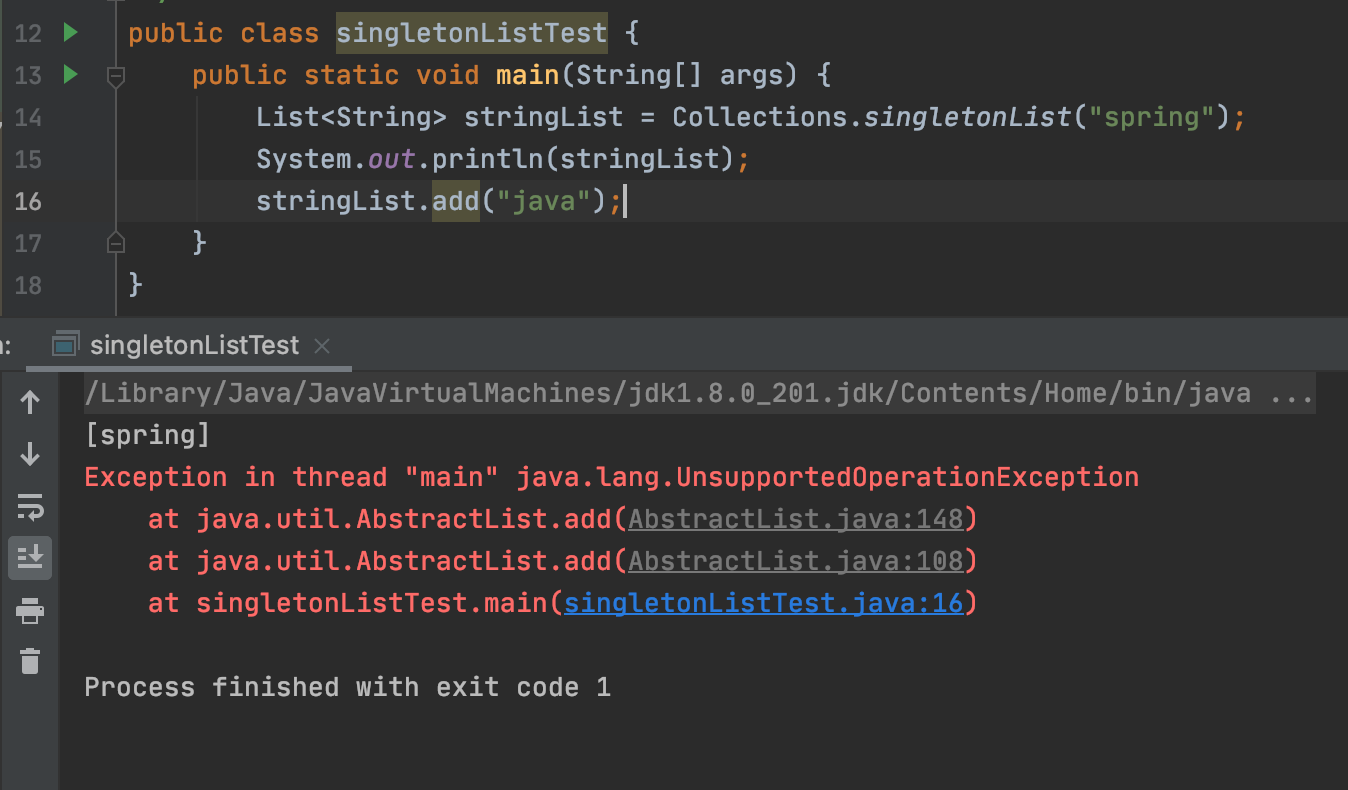Click the add method call on line 16
This screenshot has width=1348, height=790.
pos(456,201)
